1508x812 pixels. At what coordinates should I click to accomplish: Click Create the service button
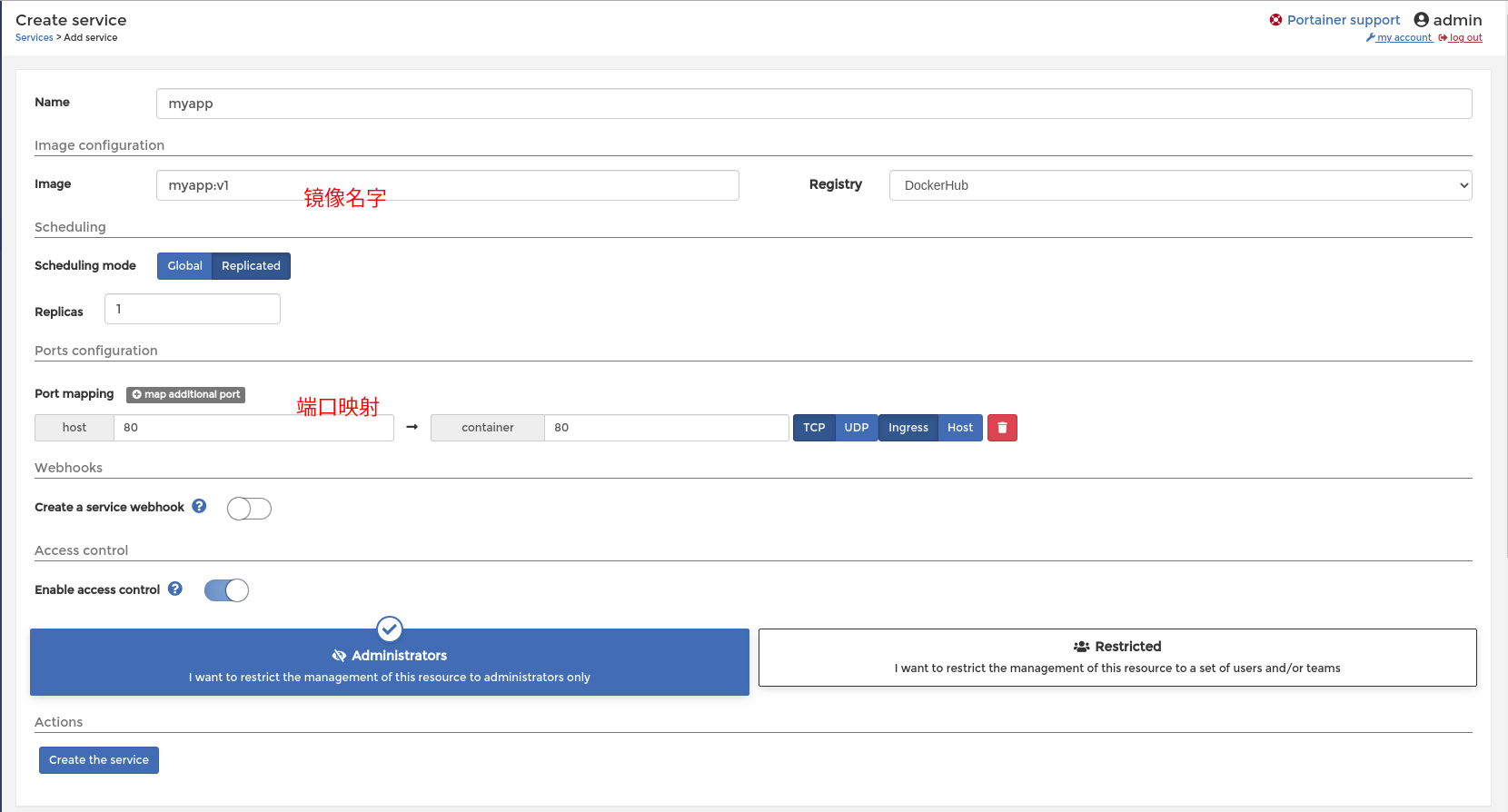point(99,760)
